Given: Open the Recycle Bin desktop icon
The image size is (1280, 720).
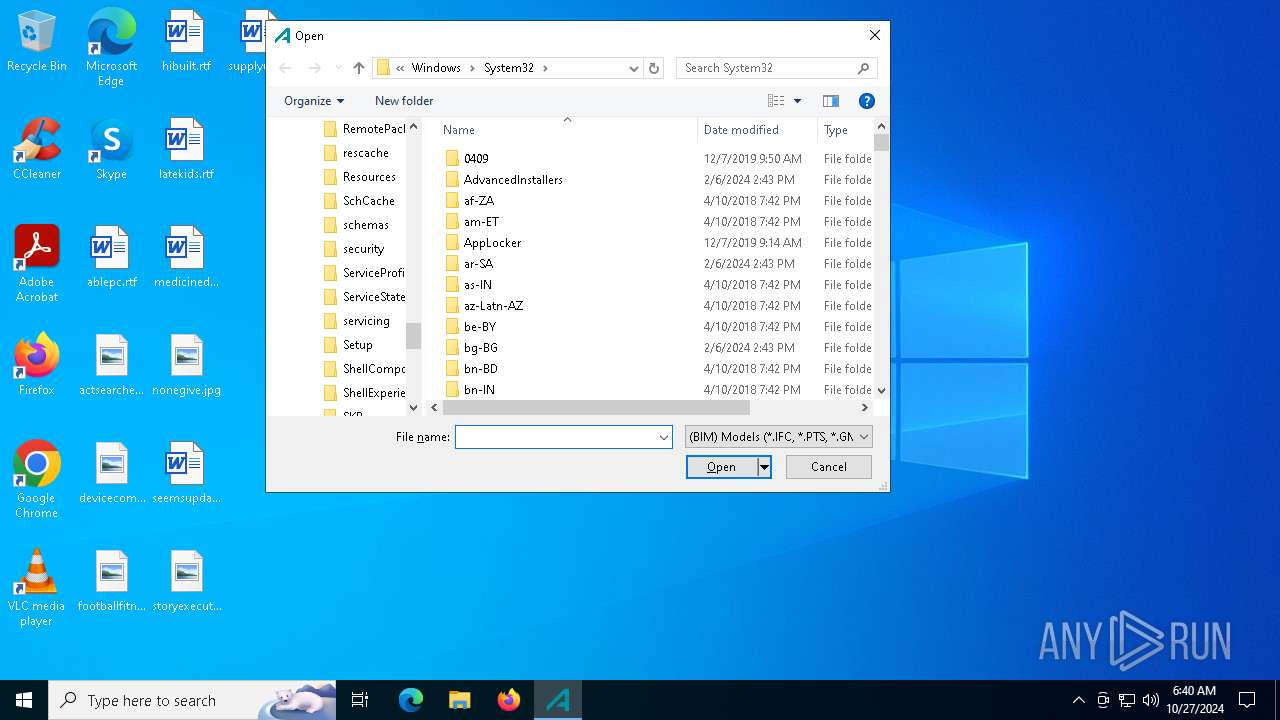Looking at the screenshot, I should click(x=37, y=42).
